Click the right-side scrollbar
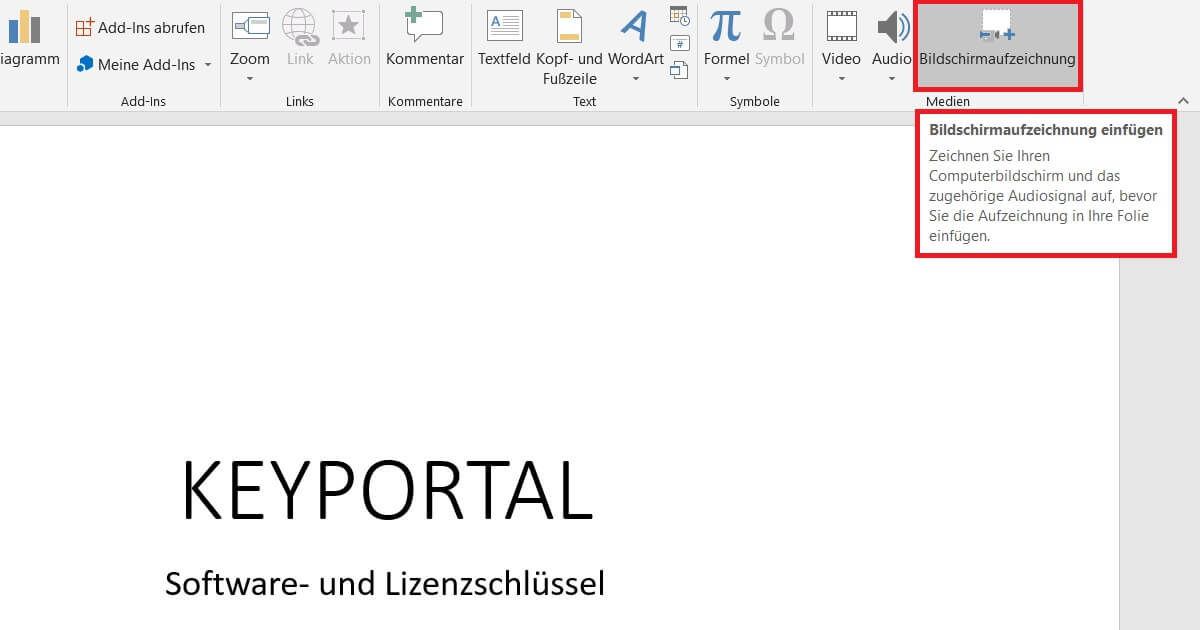 point(1158,350)
